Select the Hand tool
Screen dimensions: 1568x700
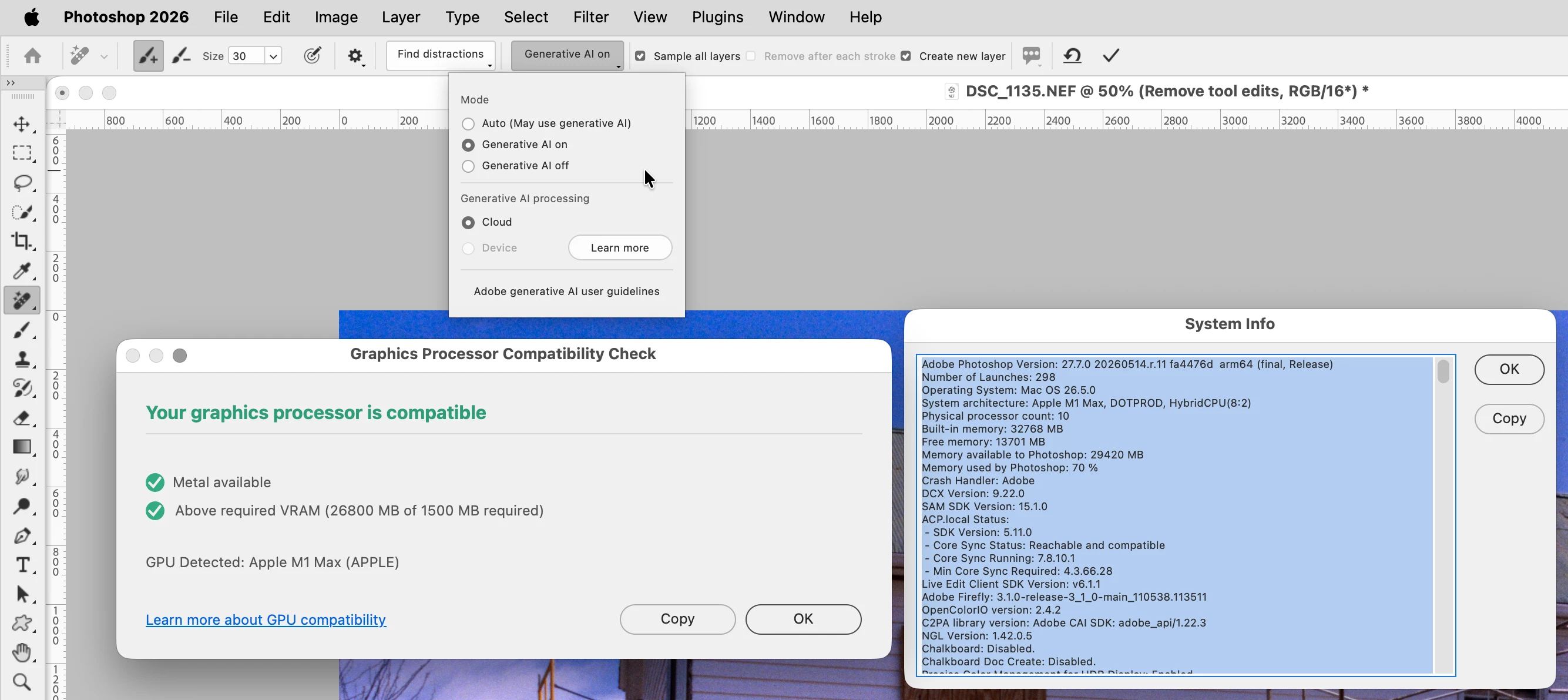click(x=22, y=652)
